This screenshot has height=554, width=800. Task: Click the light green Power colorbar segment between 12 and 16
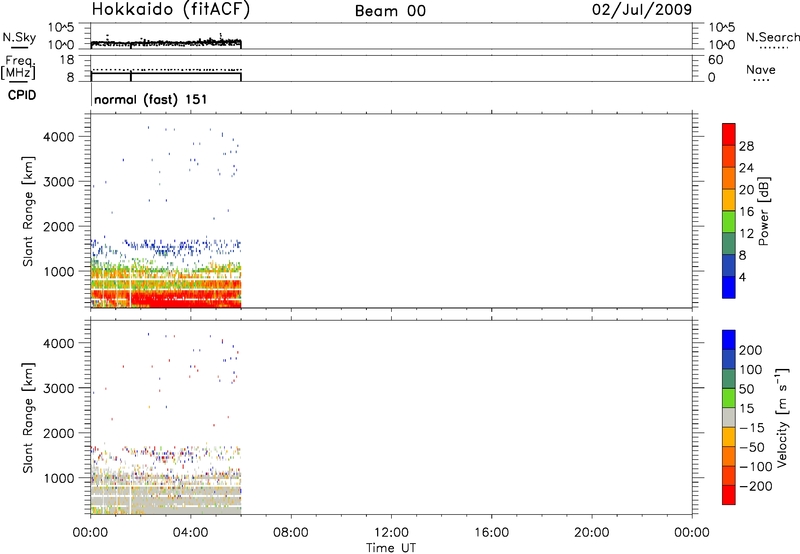coord(729,222)
